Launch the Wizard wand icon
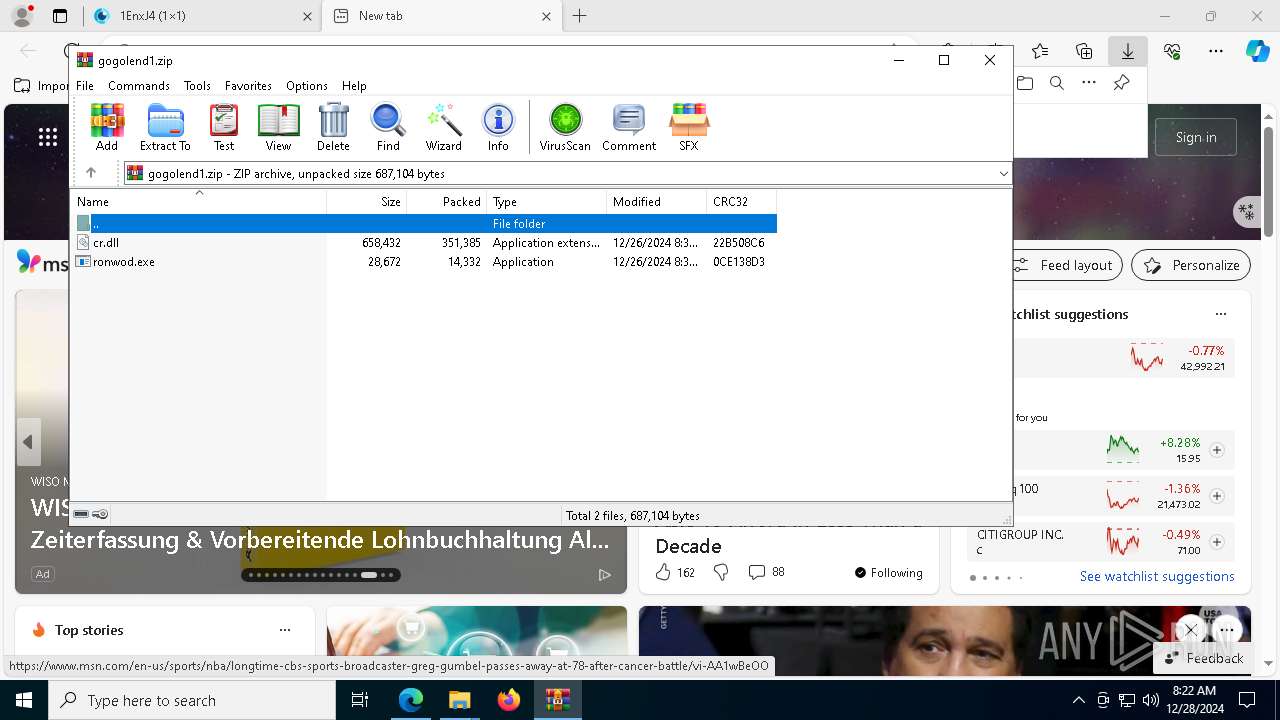 pyautogui.click(x=443, y=127)
